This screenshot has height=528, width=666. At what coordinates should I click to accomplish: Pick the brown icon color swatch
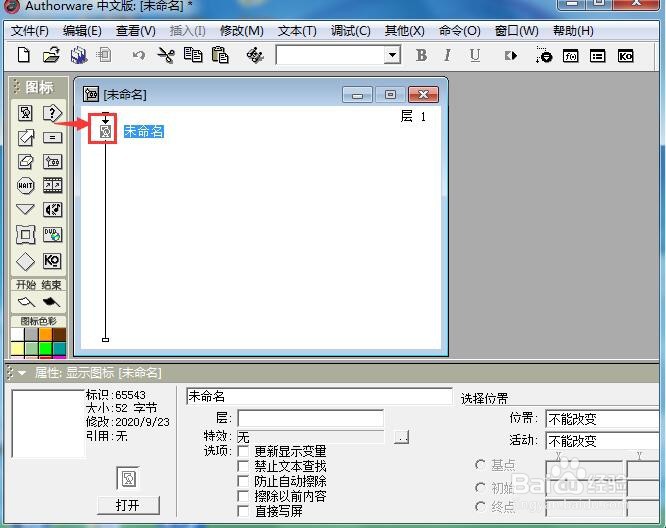click(59, 334)
